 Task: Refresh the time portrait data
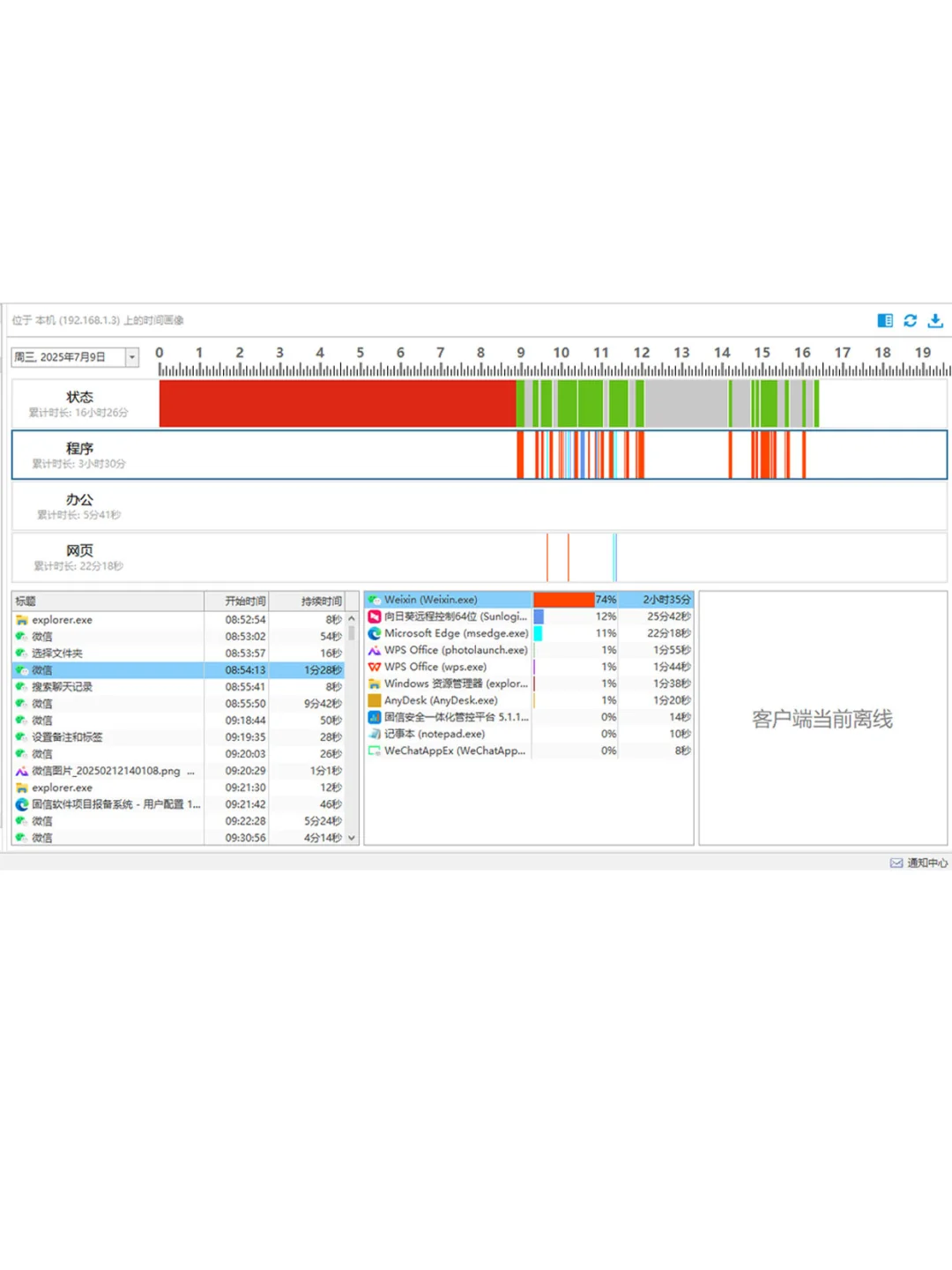(x=911, y=320)
